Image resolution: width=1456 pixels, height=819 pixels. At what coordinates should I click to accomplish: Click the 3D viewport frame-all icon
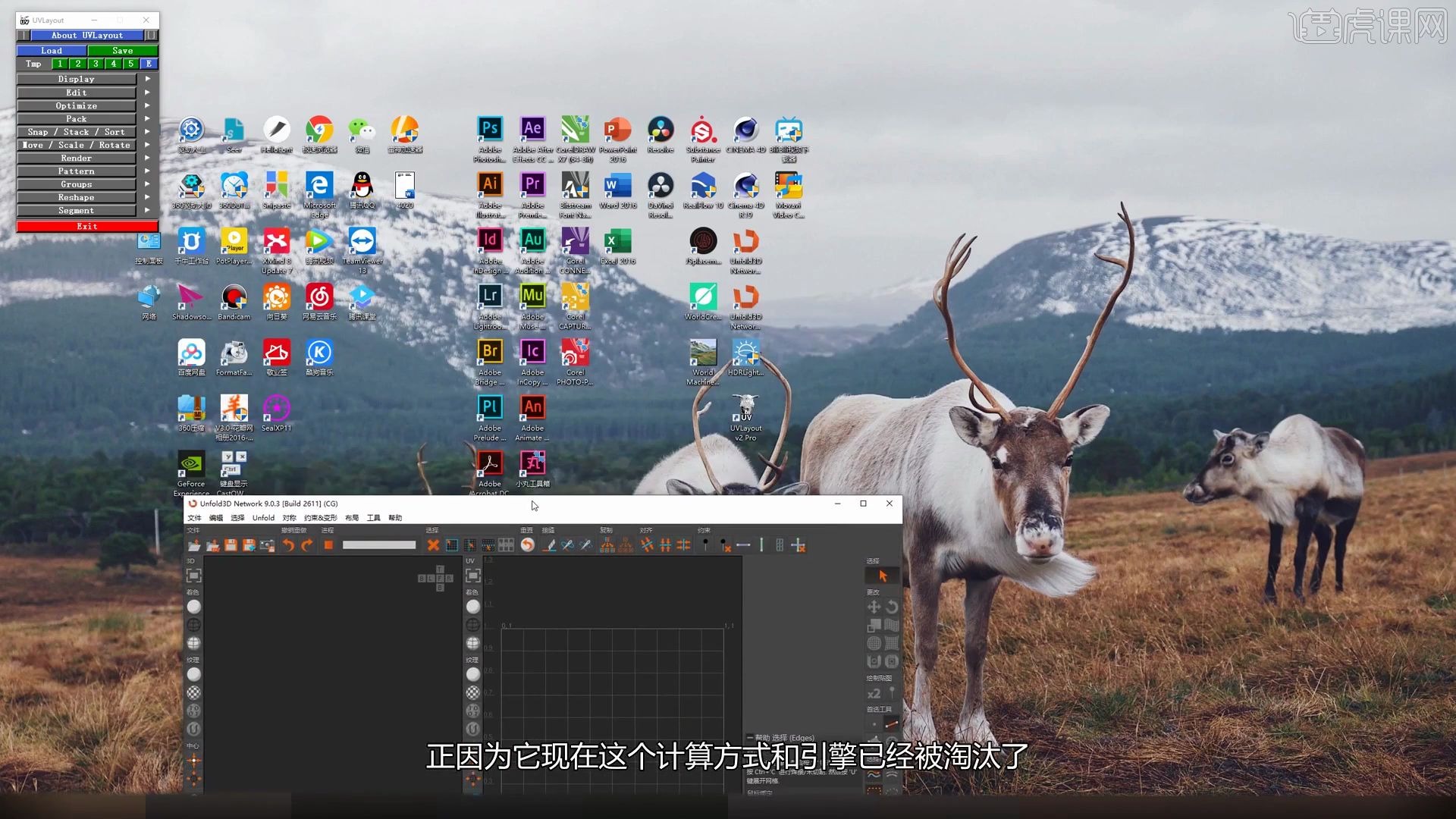(194, 576)
